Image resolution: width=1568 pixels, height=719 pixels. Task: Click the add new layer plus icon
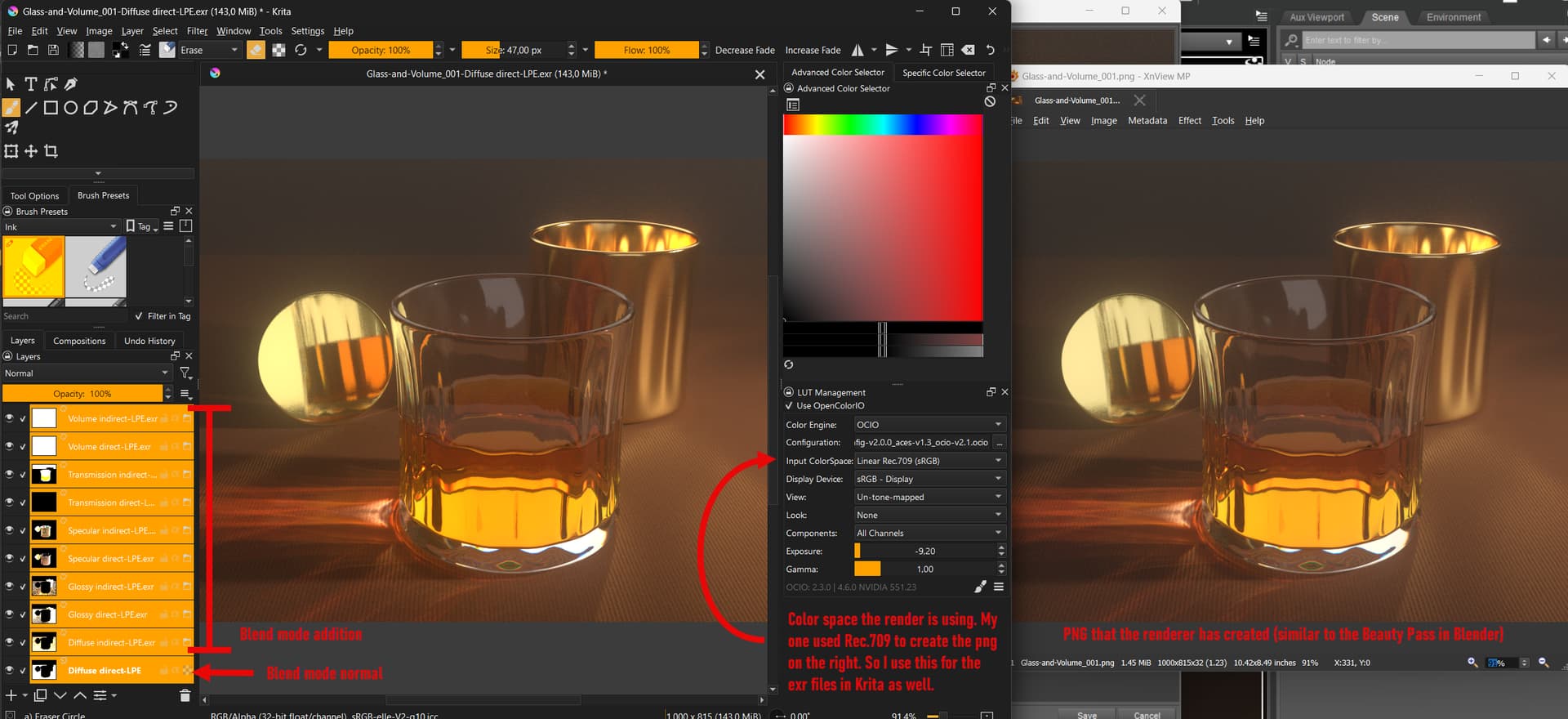point(11,695)
